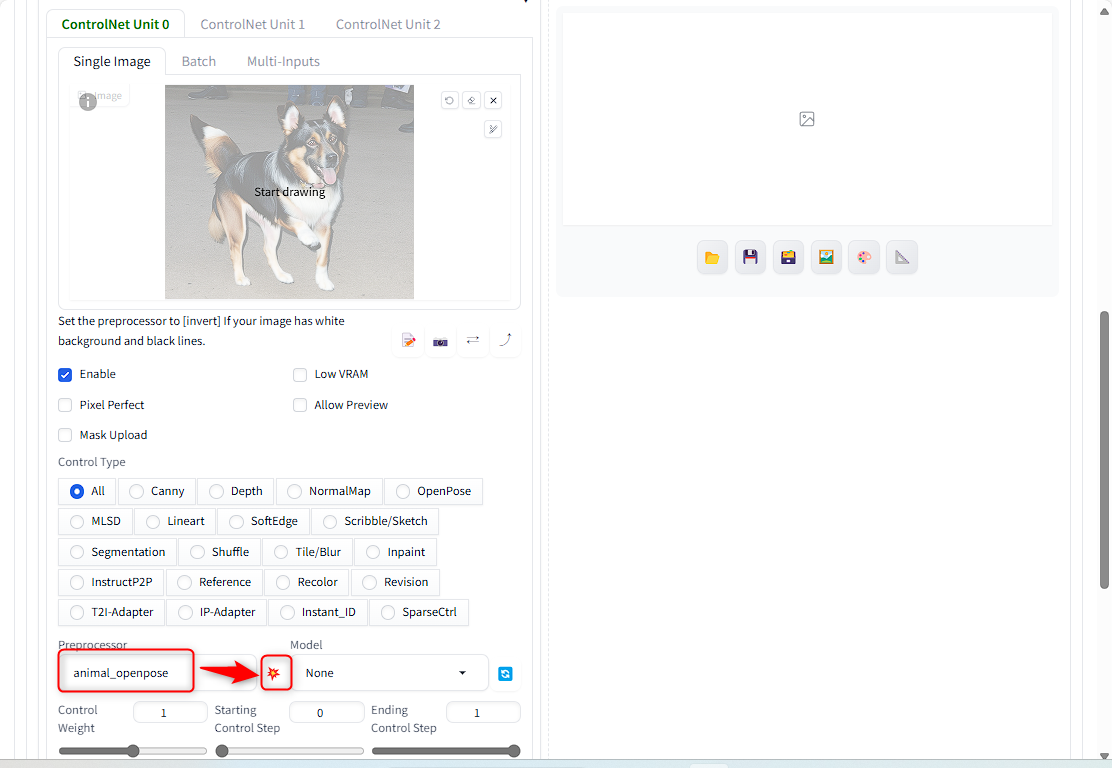This screenshot has height=768, width=1112.
Task: Click the reverse-arrows mirror webcam icon
Action: (x=472, y=340)
